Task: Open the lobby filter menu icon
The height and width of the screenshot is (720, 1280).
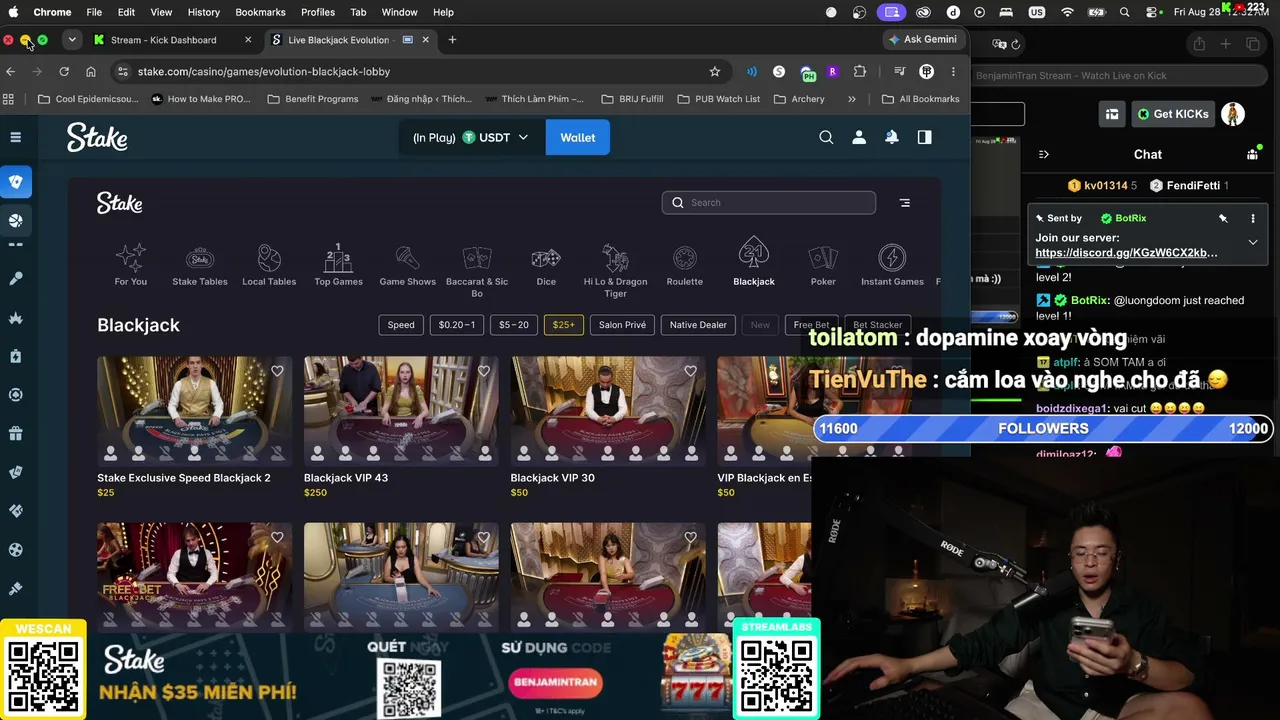Action: pyautogui.click(x=905, y=203)
